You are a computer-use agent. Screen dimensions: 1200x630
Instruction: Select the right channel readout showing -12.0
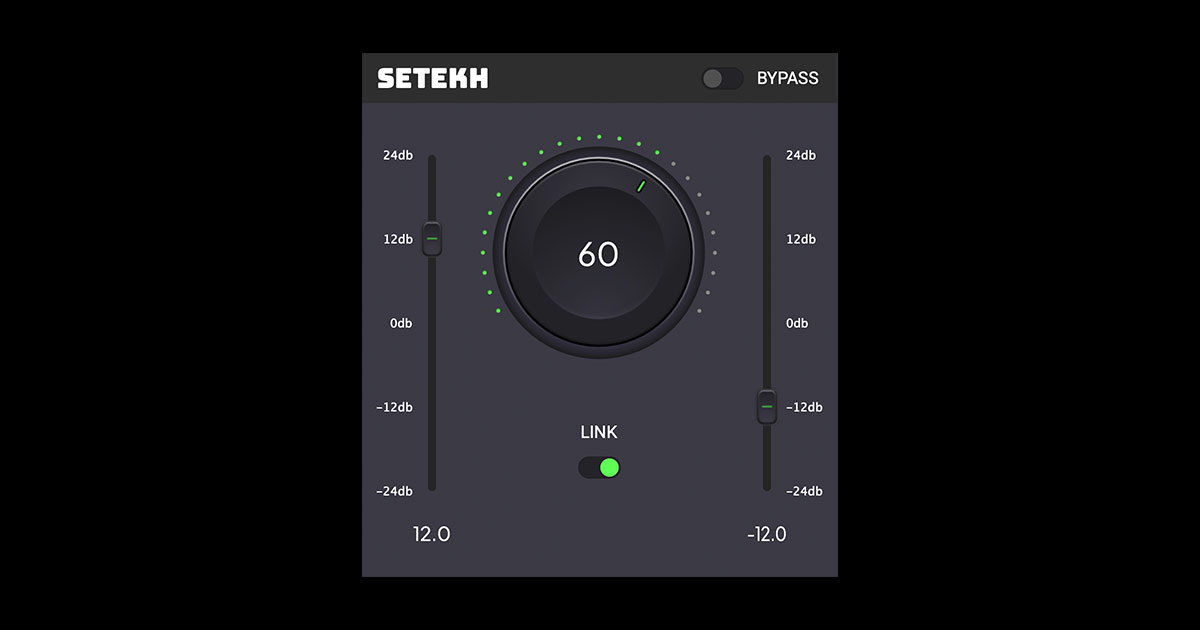pyautogui.click(x=766, y=535)
